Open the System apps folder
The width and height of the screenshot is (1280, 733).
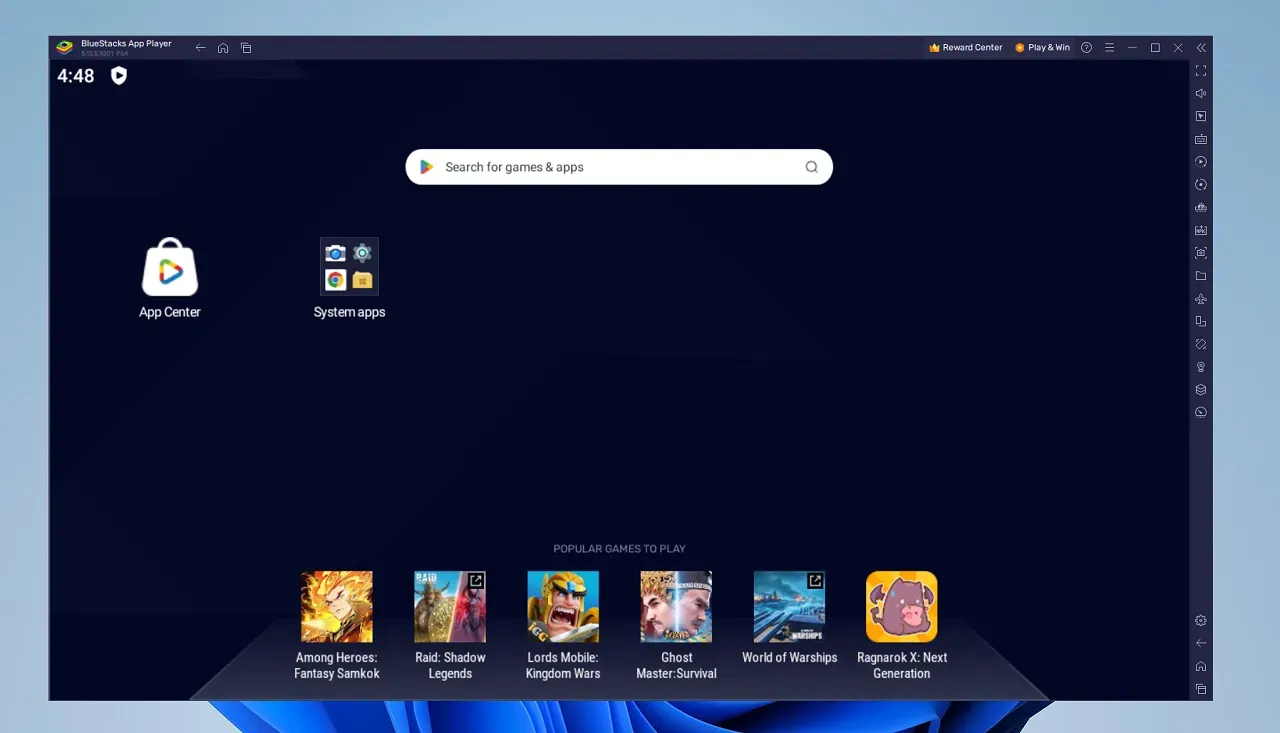click(x=349, y=277)
